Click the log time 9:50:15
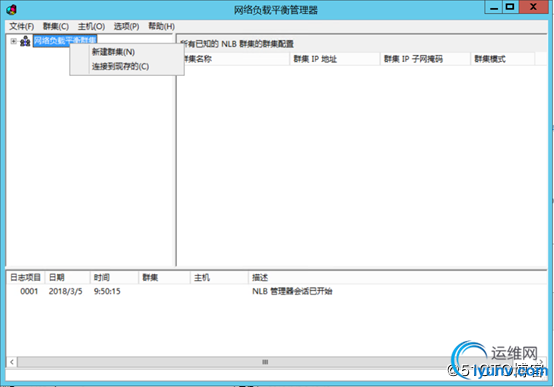This screenshot has height=387, width=554. coord(107,291)
